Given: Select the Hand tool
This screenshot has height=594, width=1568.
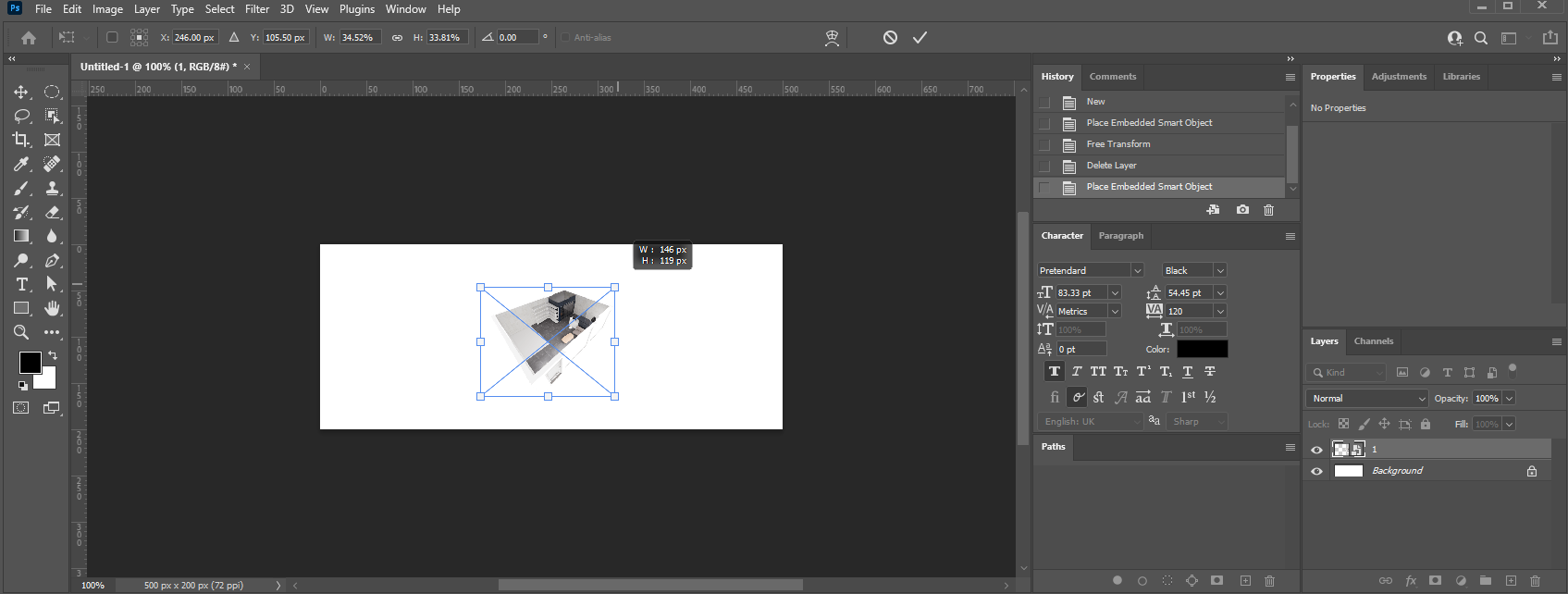Looking at the screenshot, I should coord(53,308).
